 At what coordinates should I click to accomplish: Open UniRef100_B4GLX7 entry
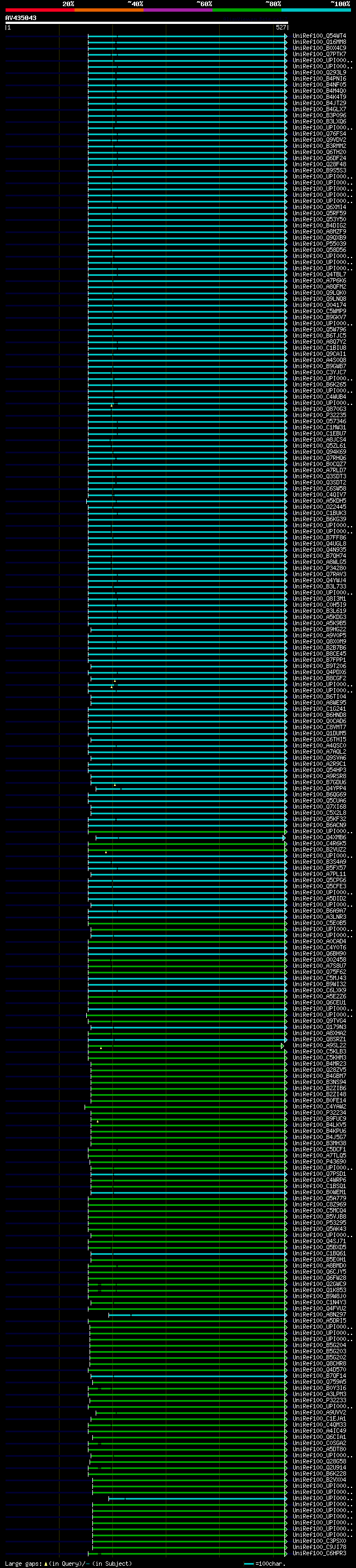pos(319,109)
